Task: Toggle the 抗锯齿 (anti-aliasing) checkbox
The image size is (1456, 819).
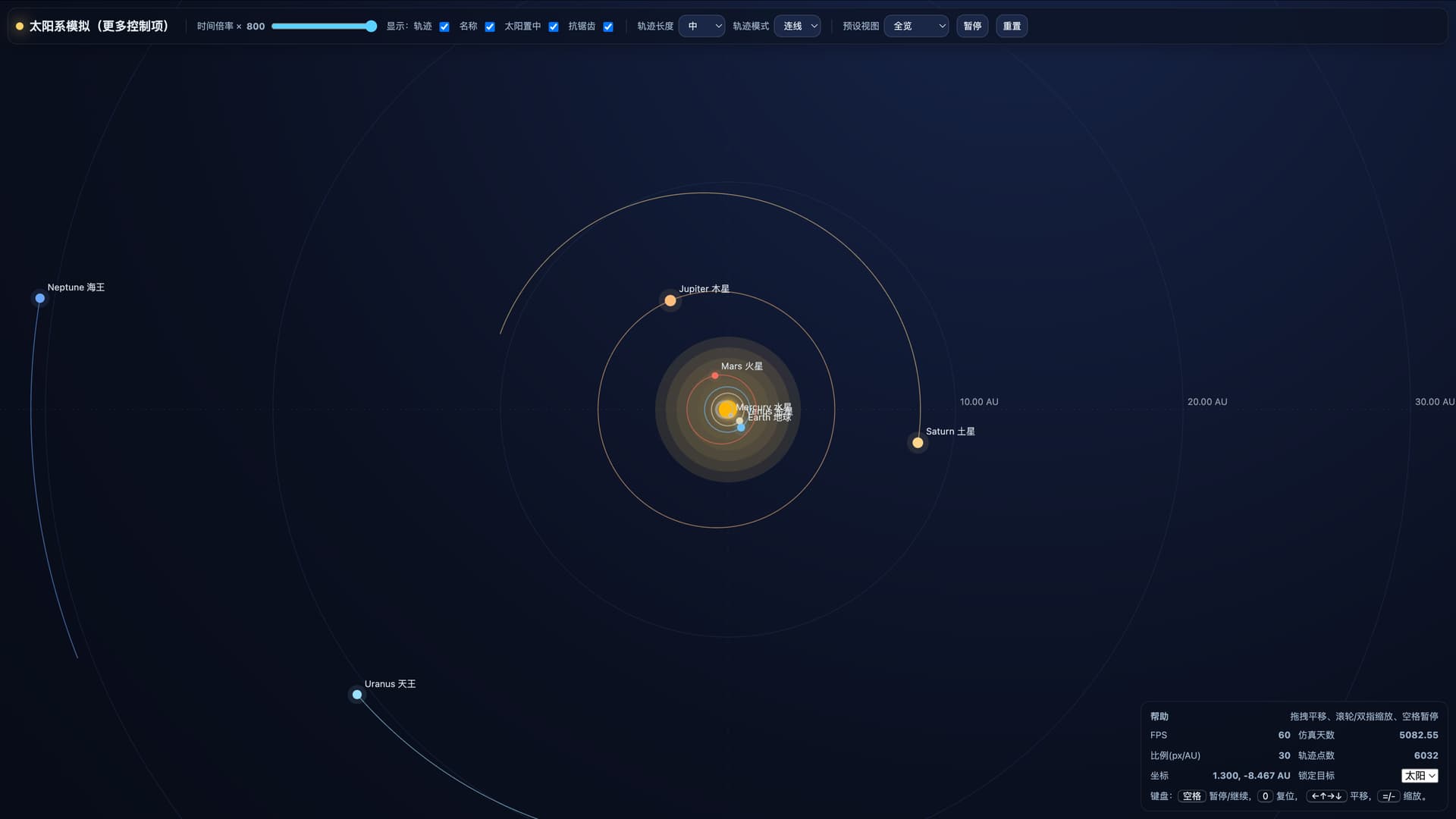Action: tap(608, 27)
